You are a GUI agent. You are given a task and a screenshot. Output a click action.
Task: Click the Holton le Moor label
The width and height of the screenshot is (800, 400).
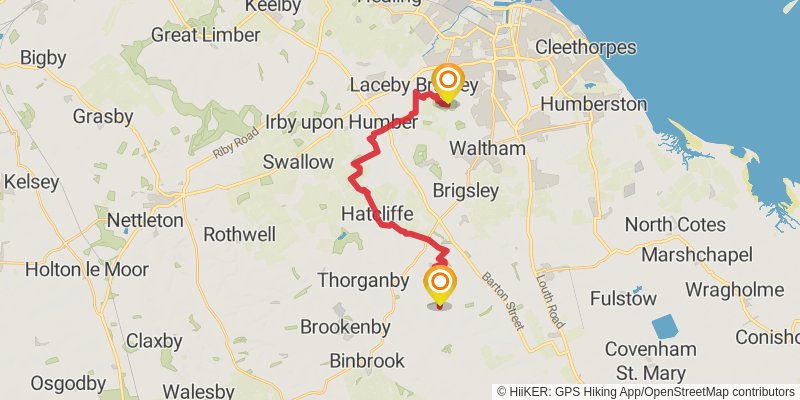tap(87, 269)
